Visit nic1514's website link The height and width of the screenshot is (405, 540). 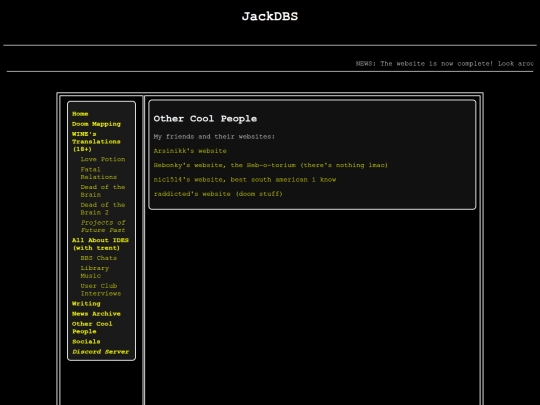[x=245, y=179]
